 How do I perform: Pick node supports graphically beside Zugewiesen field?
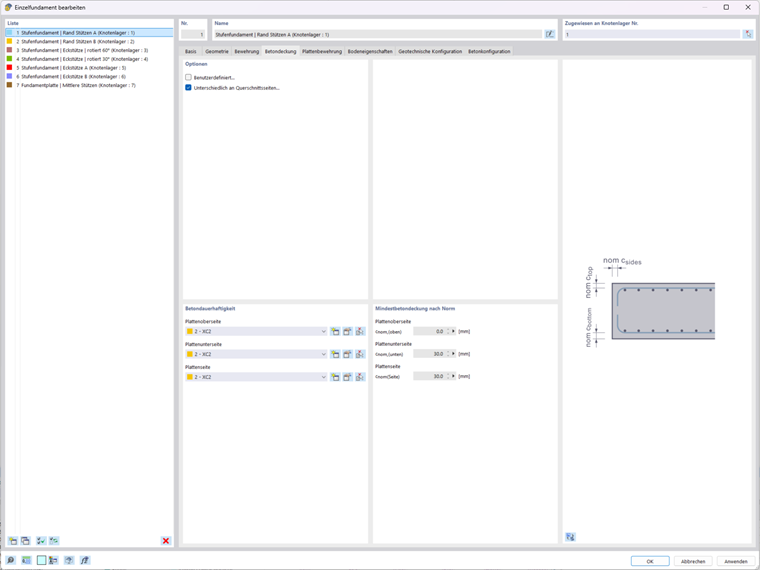point(748,34)
